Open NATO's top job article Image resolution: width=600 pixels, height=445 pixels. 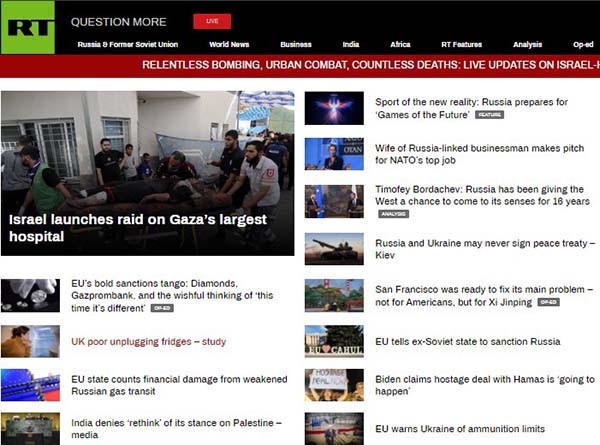[x=479, y=154]
